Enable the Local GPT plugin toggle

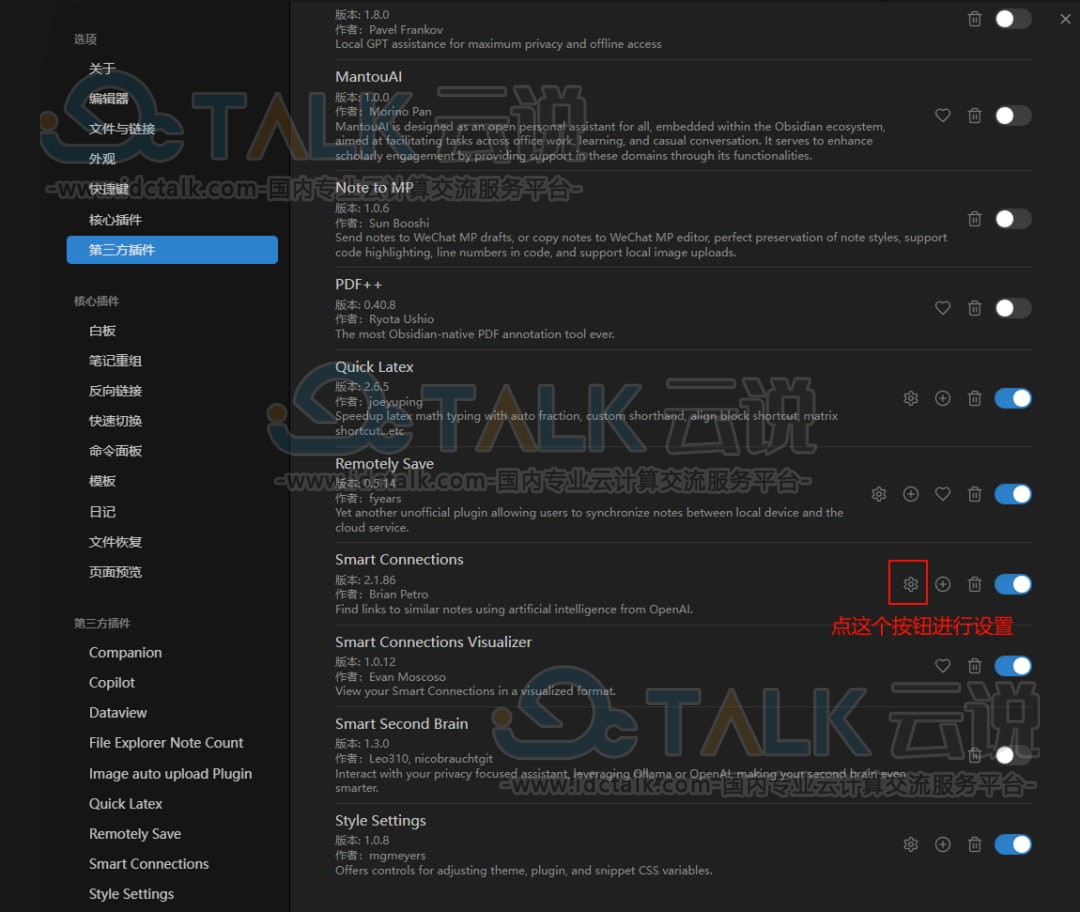click(1012, 19)
